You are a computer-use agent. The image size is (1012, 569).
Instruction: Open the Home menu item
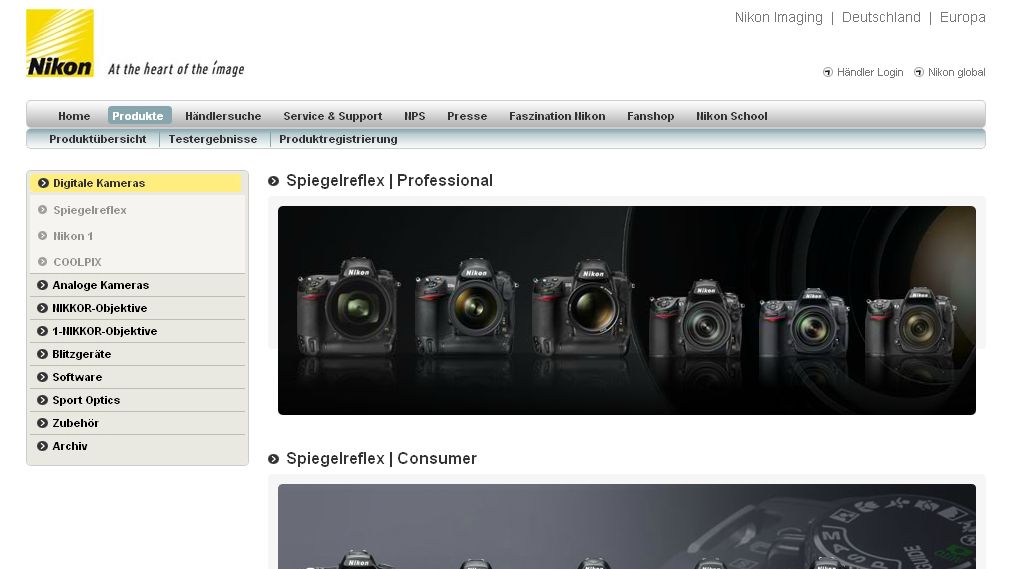tap(74, 116)
